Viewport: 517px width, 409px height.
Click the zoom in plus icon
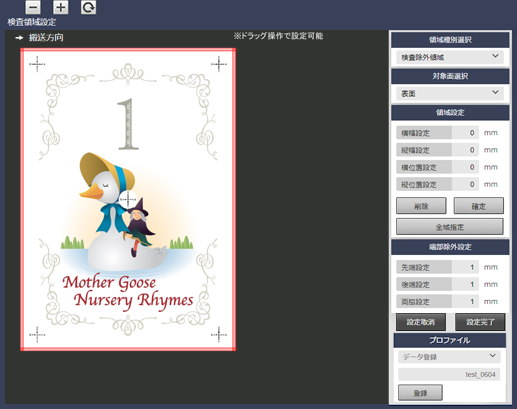[61, 7]
